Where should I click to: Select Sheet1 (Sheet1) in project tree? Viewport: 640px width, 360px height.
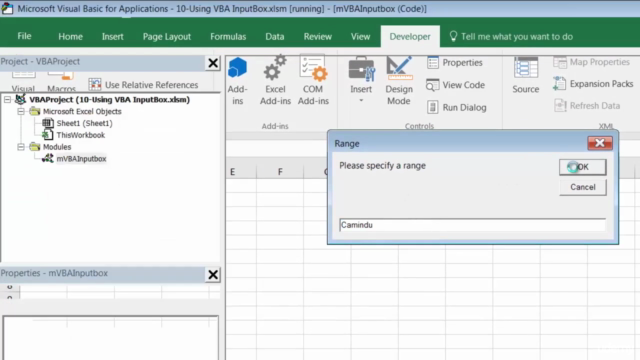[84, 123]
